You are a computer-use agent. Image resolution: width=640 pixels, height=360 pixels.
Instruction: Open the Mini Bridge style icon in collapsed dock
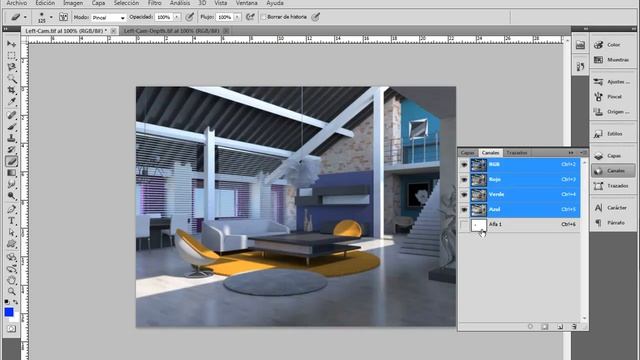580,45
